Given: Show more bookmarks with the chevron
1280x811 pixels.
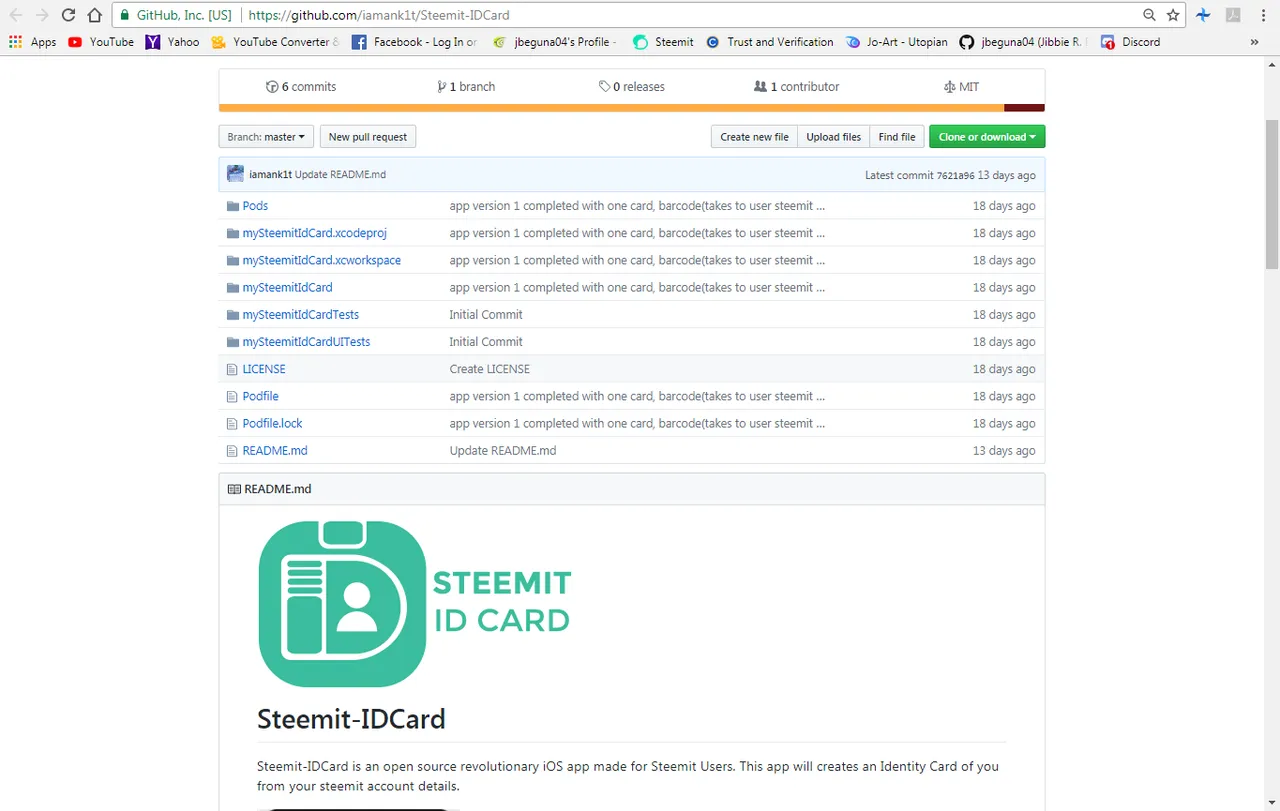Looking at the screenshot, I should [x=1254, y=42].
